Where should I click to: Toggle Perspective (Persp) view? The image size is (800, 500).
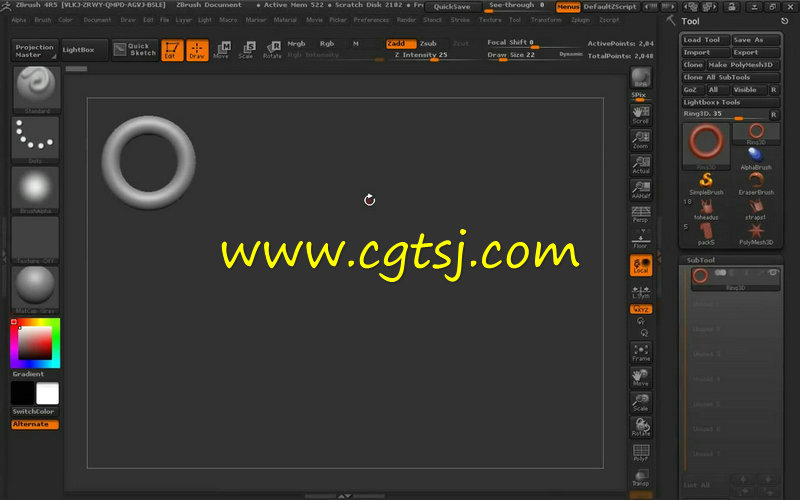(x=641, y=214)
